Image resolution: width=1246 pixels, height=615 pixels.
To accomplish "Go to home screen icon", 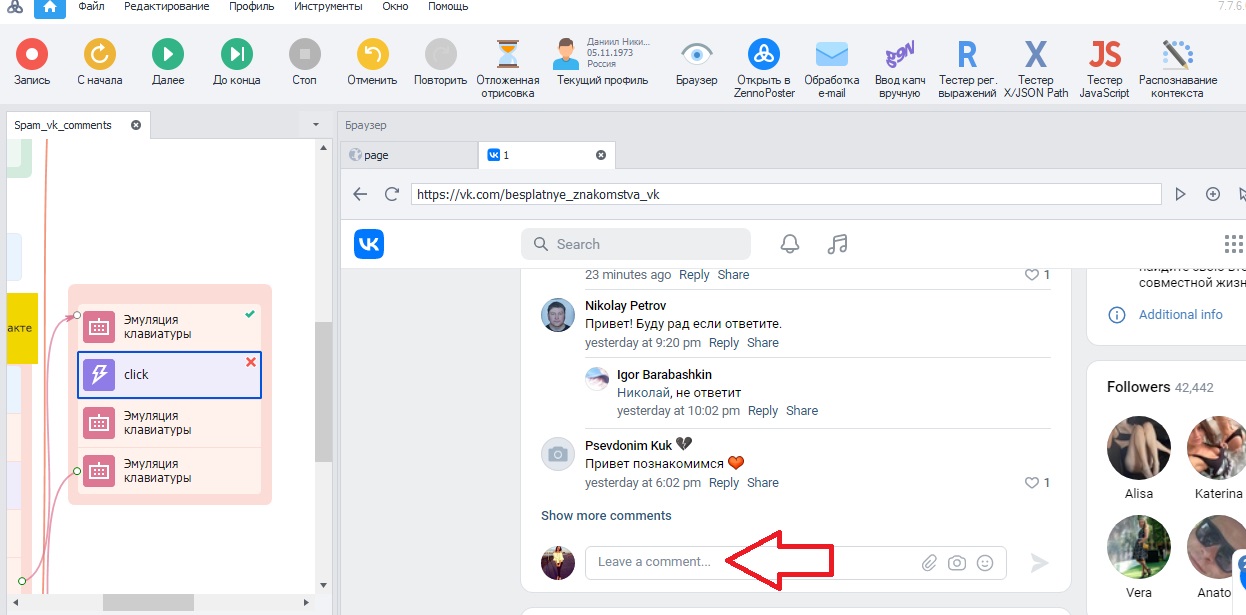I will [49, 8].
